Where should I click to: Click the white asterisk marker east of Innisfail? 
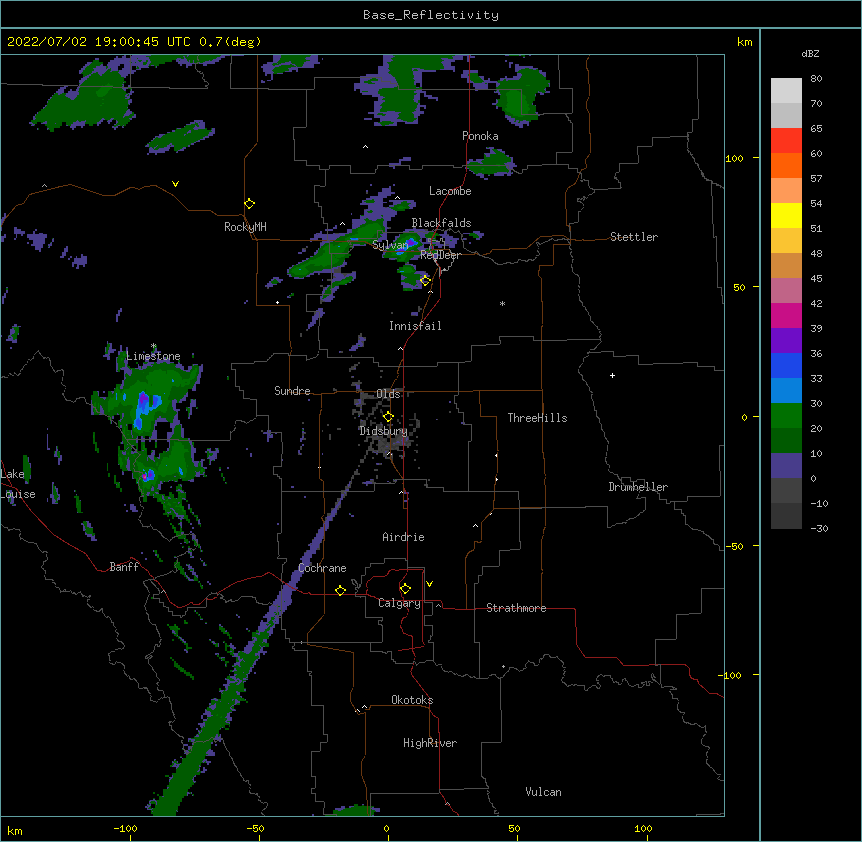(x=502, y=303)
